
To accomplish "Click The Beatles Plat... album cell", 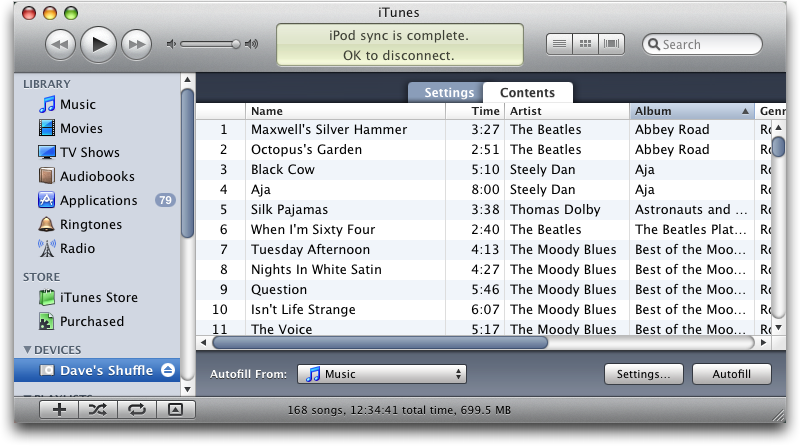I will pos(691,230).
